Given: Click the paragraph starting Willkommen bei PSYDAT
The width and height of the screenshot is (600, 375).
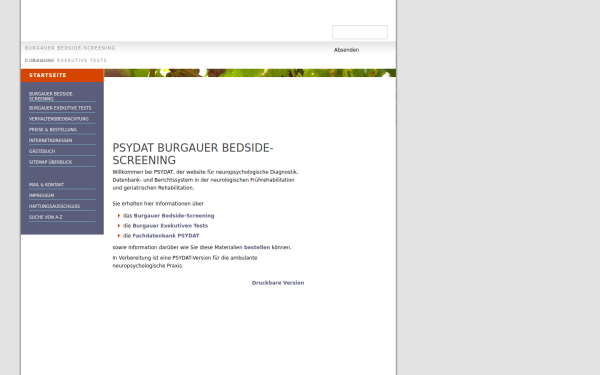Looking at the screenshot, I should coord(205,180).
